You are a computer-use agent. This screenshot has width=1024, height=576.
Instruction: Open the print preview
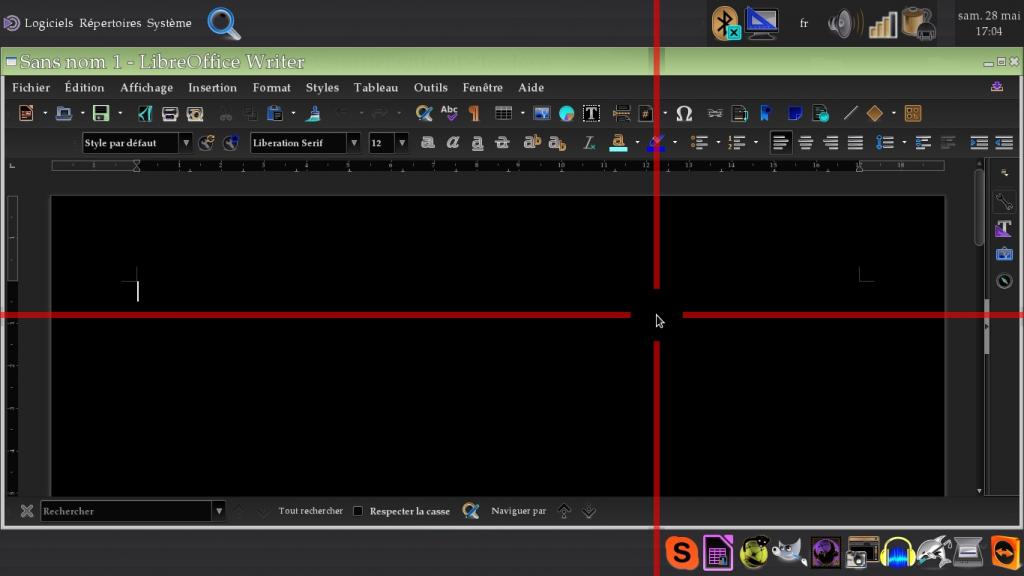click(195, 114)
